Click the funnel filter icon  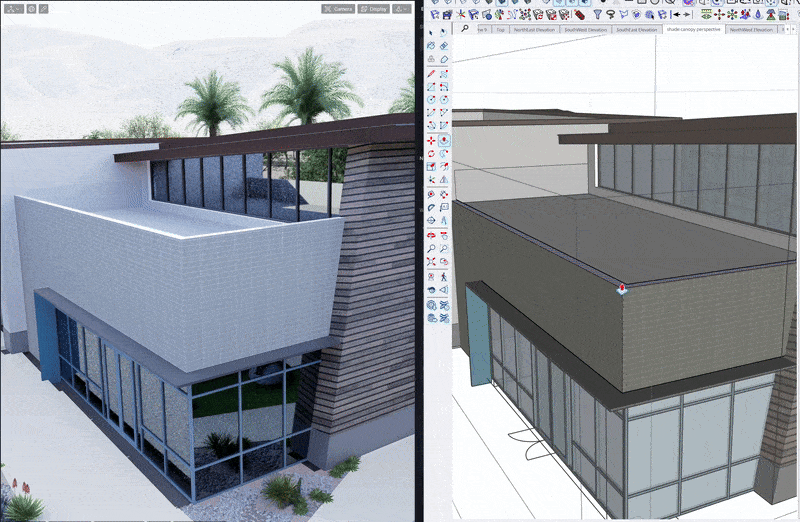597,15
